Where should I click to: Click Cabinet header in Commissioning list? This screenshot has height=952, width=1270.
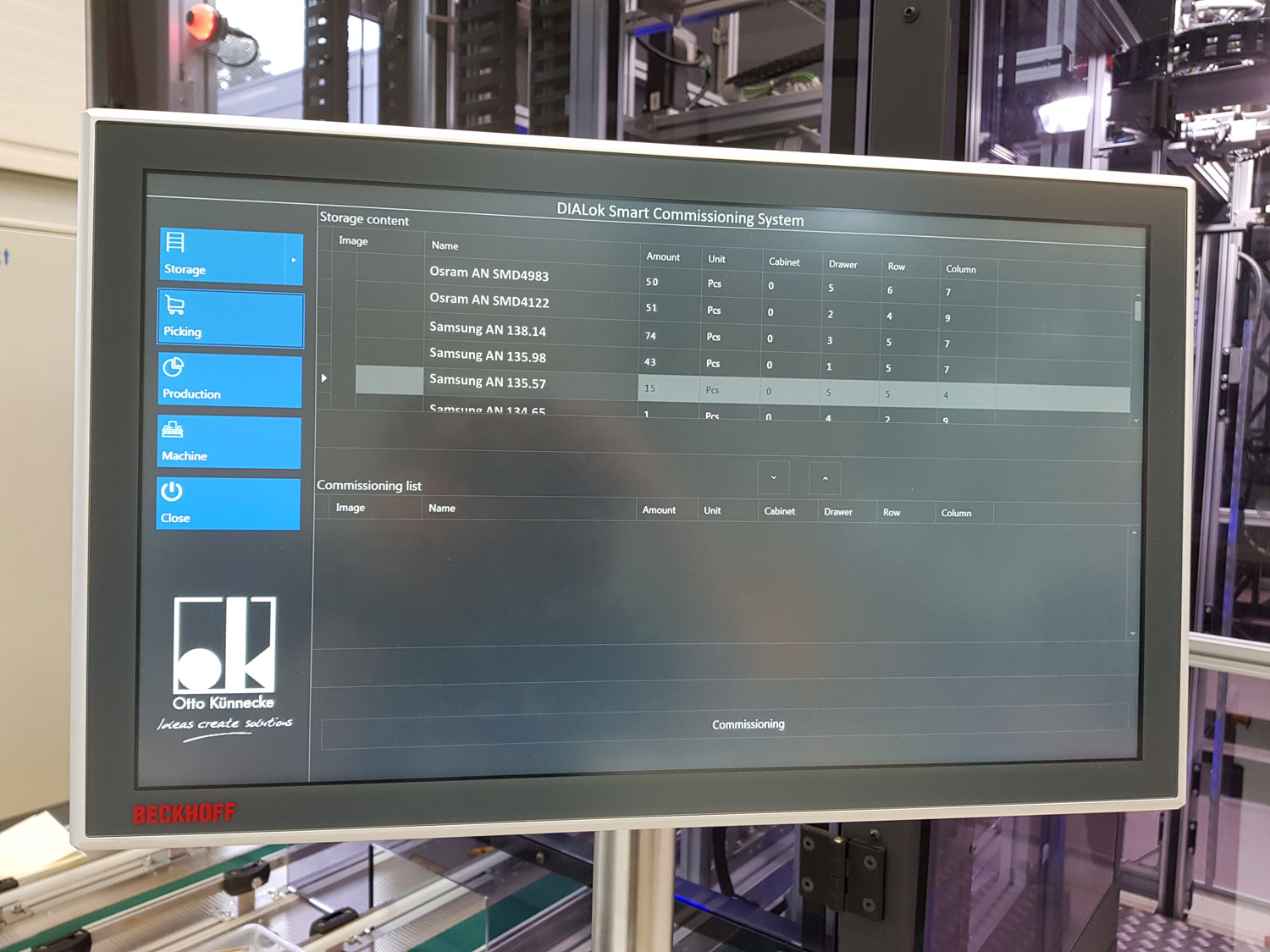(x=780, y=511)
